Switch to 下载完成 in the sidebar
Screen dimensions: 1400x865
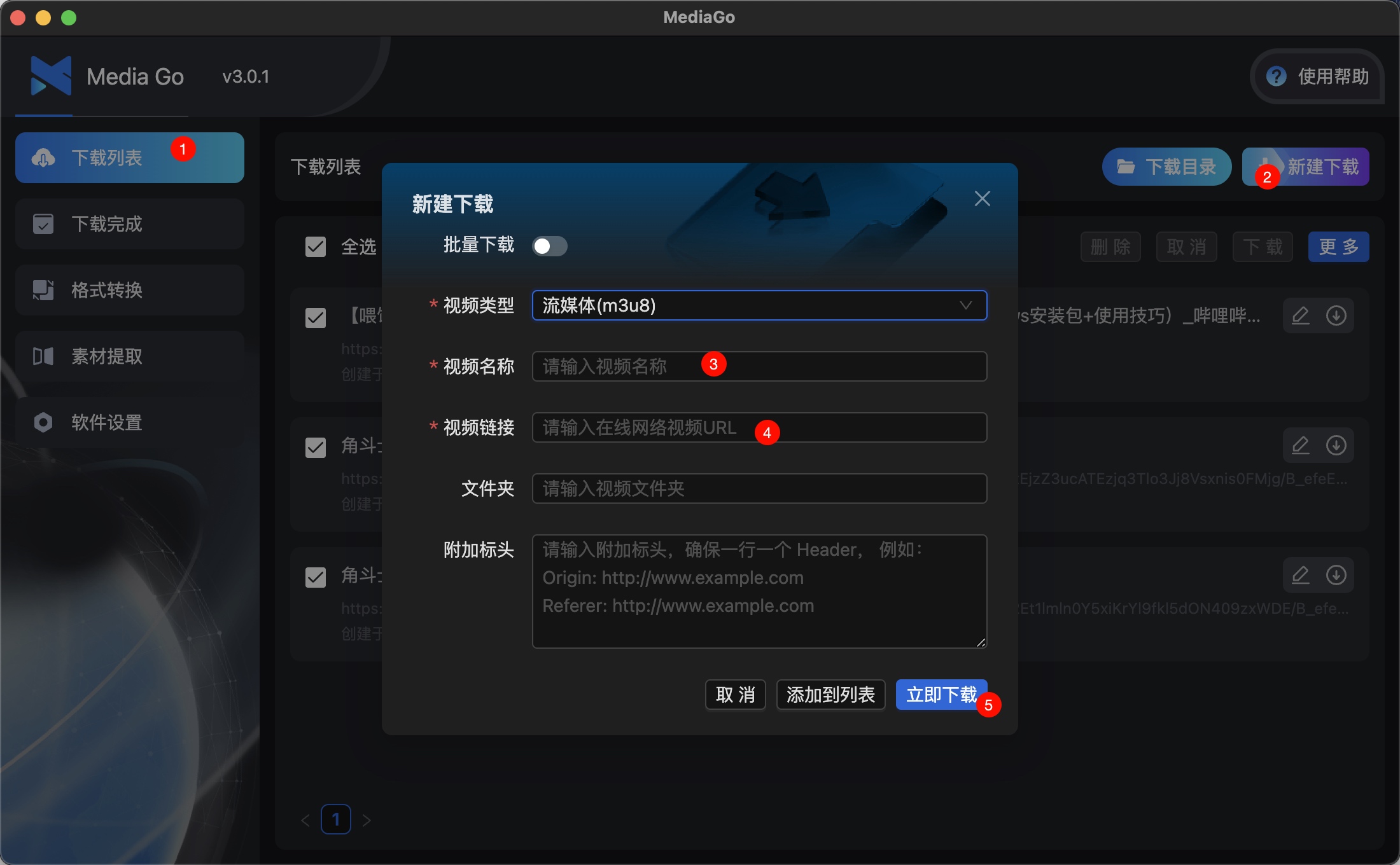130,224
